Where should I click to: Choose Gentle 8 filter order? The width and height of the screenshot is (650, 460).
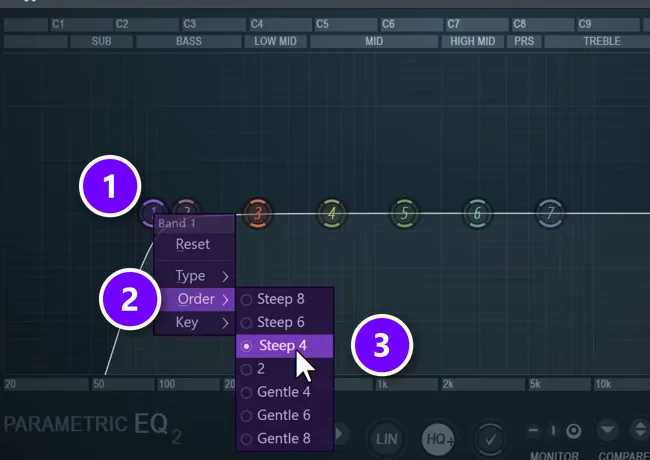coord(285,438)
